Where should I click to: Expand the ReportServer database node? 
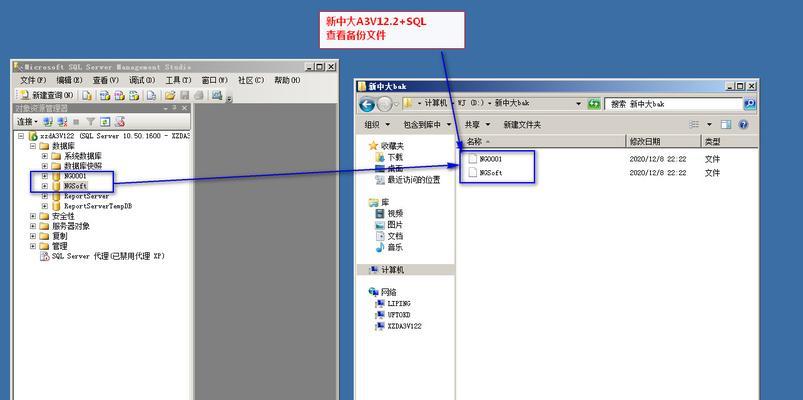click(x=45, y=196)
